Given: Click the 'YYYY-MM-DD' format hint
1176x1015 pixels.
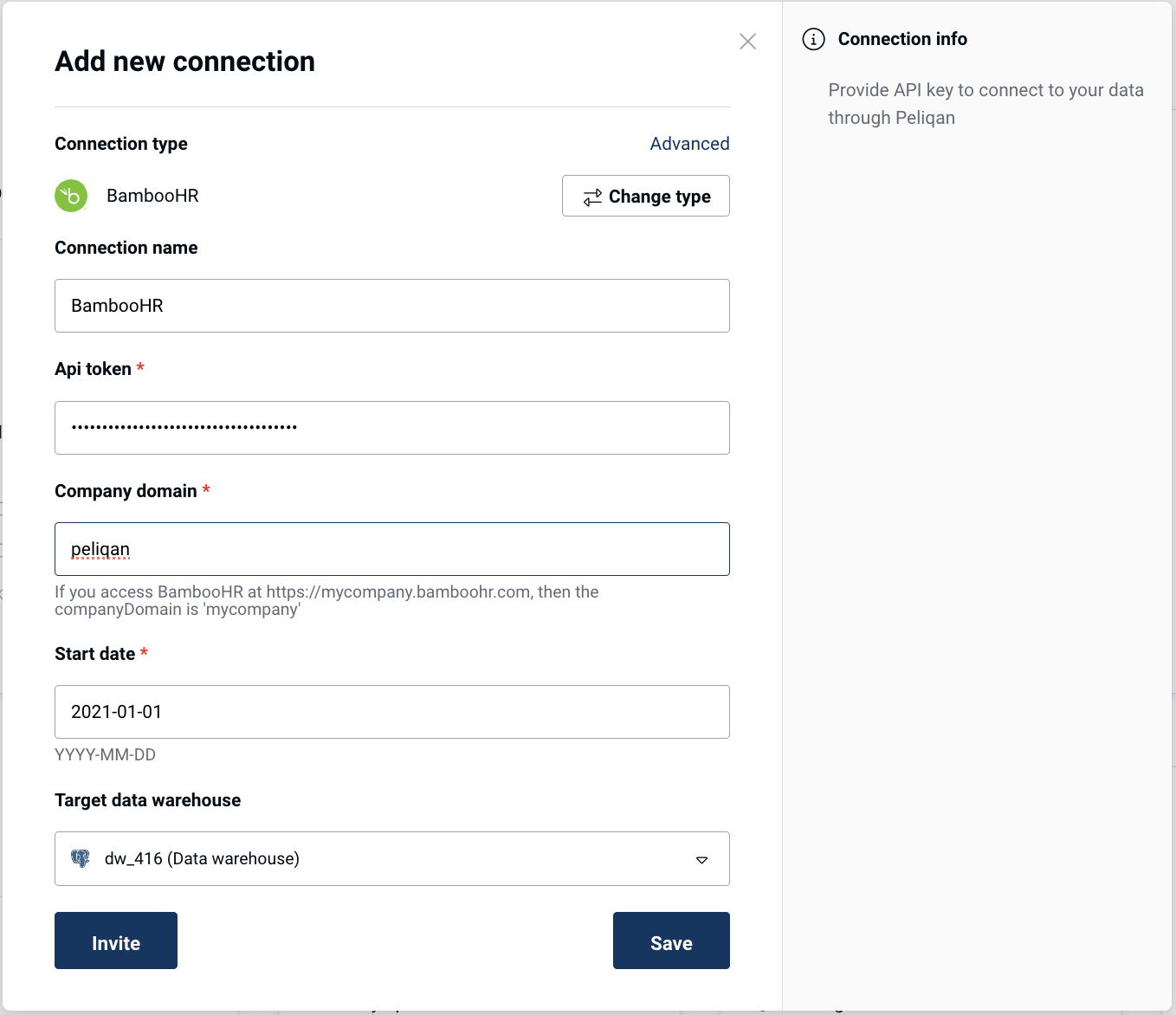Looking at the screenshot, I should coord(105,755).
